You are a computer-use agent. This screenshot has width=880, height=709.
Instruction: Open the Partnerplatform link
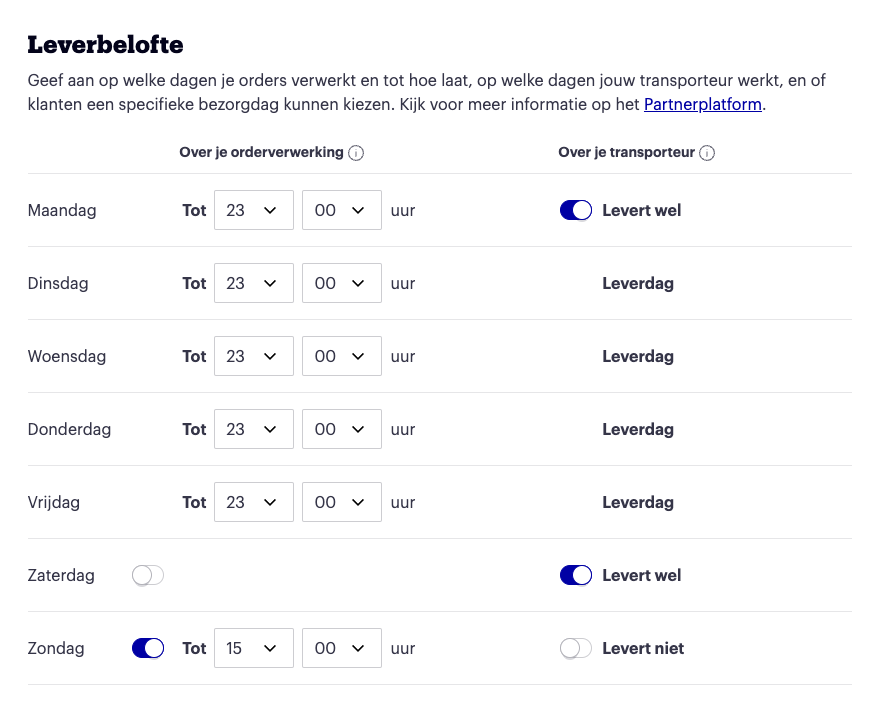pyautogui.click(x=703, y=104)
